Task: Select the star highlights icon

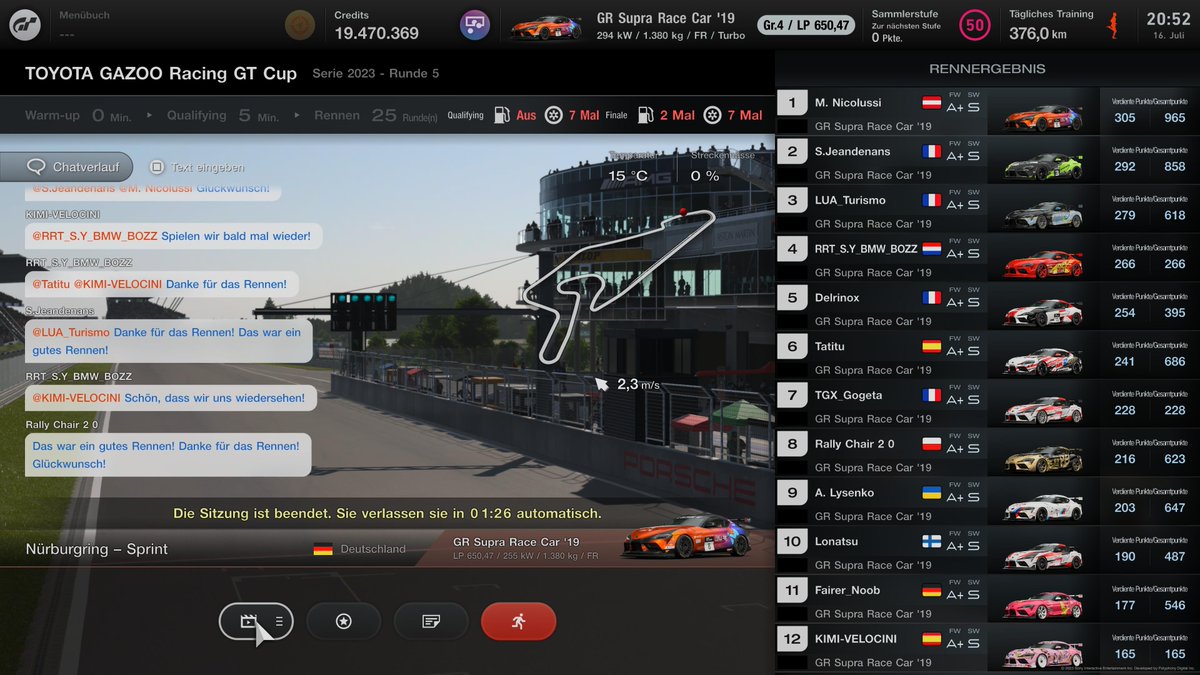Action: (343, 621)
